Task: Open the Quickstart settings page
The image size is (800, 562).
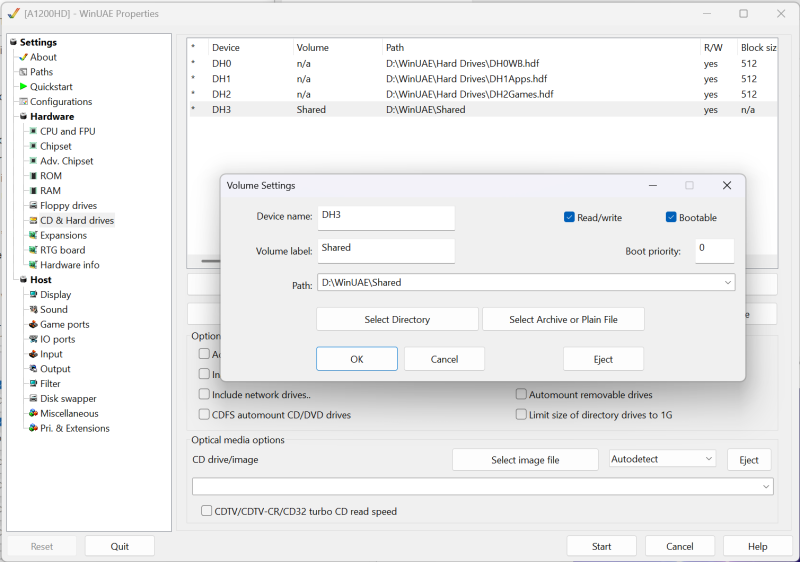Action: [x=51, y=87]
